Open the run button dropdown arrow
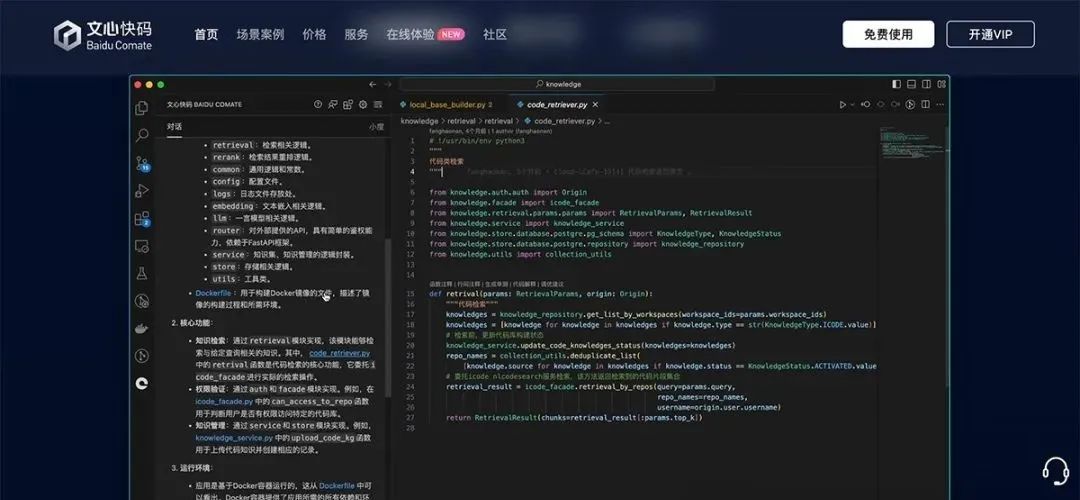Image resolution: width=1080 pixels, height=500 pixels. (853, 104)
